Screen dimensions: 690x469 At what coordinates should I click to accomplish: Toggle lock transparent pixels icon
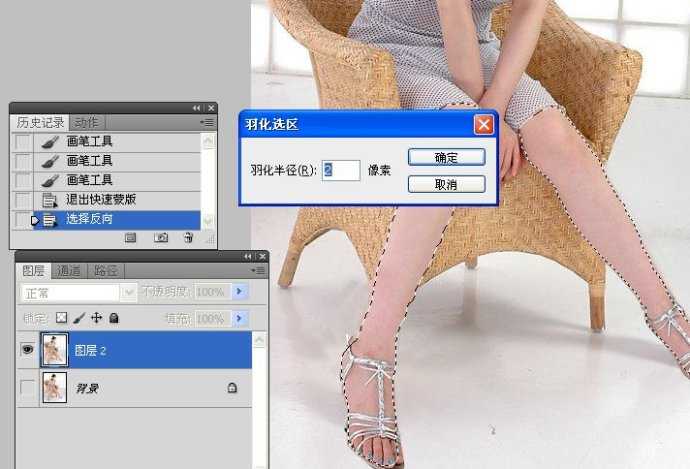coord(62,318)
